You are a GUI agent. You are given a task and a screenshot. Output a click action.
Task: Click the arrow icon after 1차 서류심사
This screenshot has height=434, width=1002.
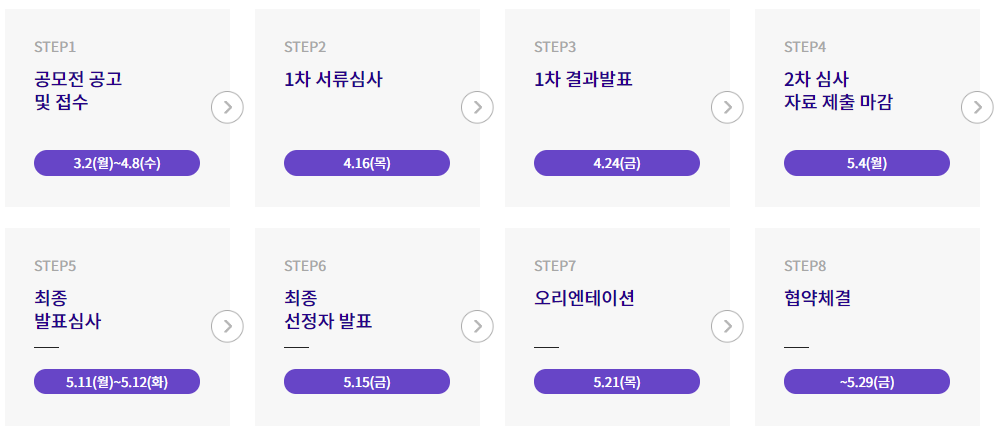pos(477,107)
